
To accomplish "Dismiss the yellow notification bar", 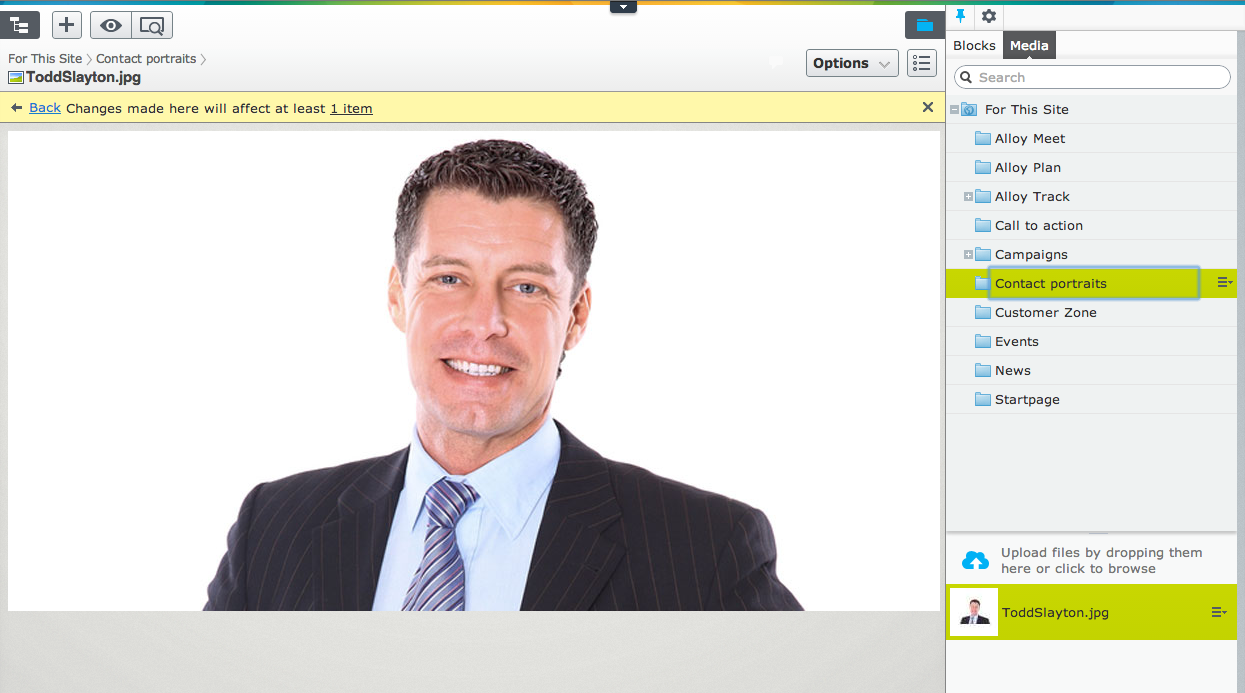I will pos(927,107).
